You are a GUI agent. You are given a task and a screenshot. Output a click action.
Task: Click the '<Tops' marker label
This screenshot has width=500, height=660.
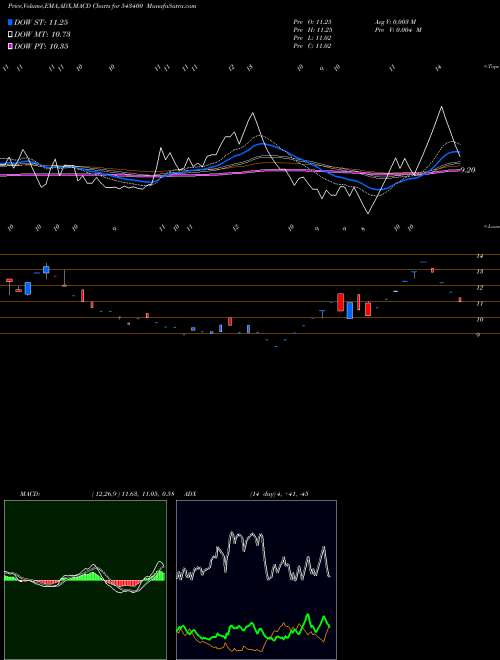491,67
